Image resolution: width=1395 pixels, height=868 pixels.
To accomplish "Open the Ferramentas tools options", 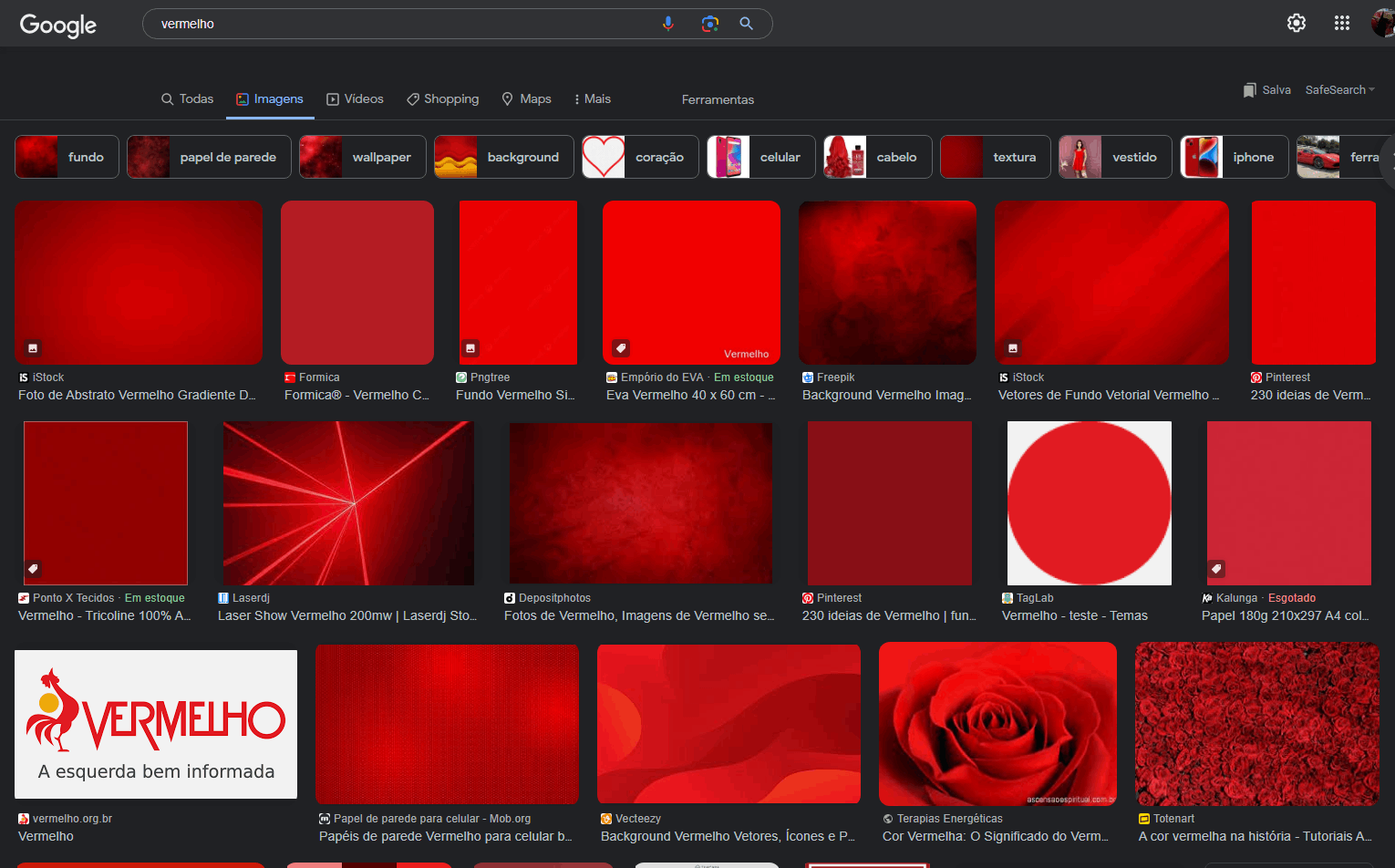I will (718, 99).
